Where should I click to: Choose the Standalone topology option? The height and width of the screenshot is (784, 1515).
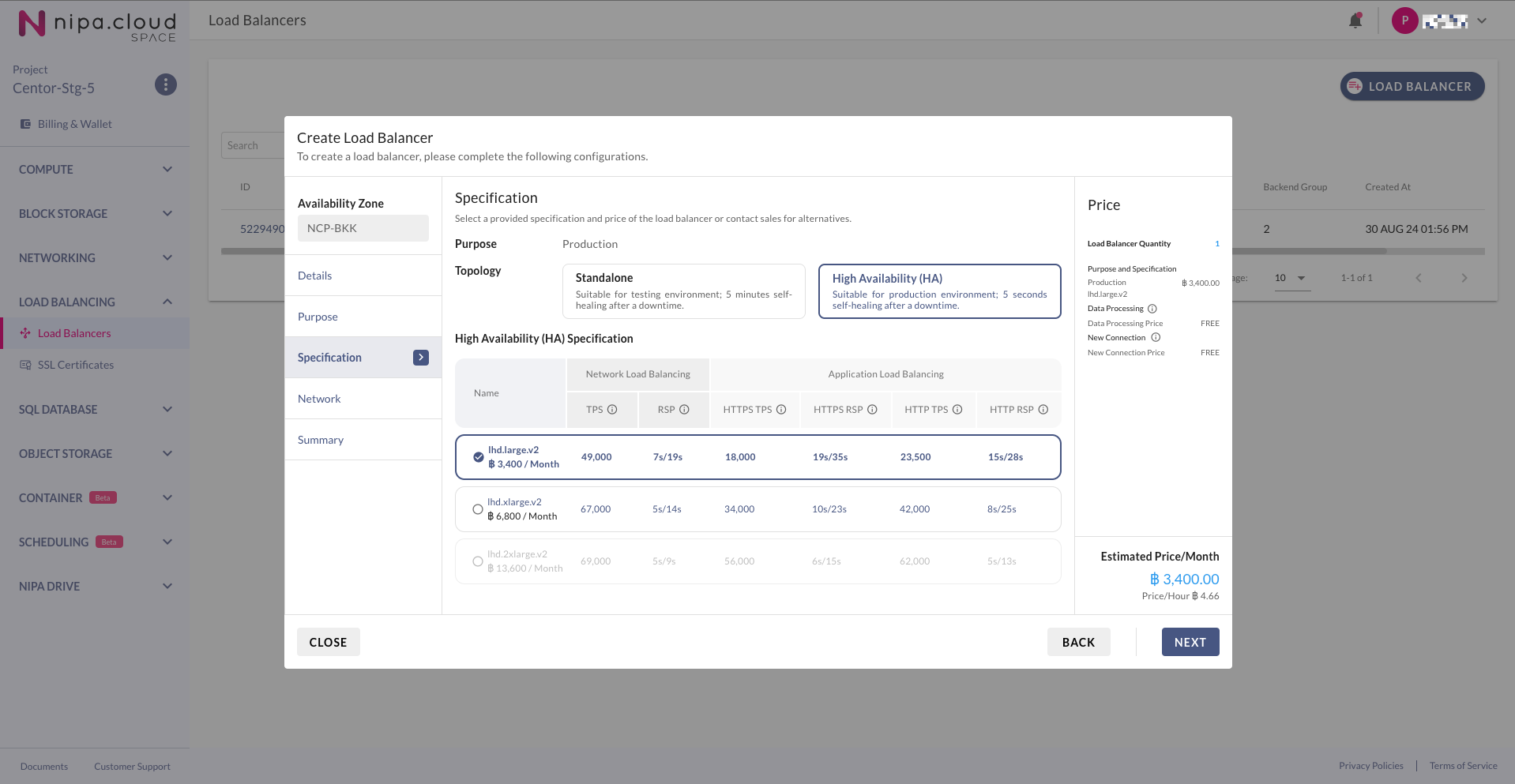tap(683, 291)
